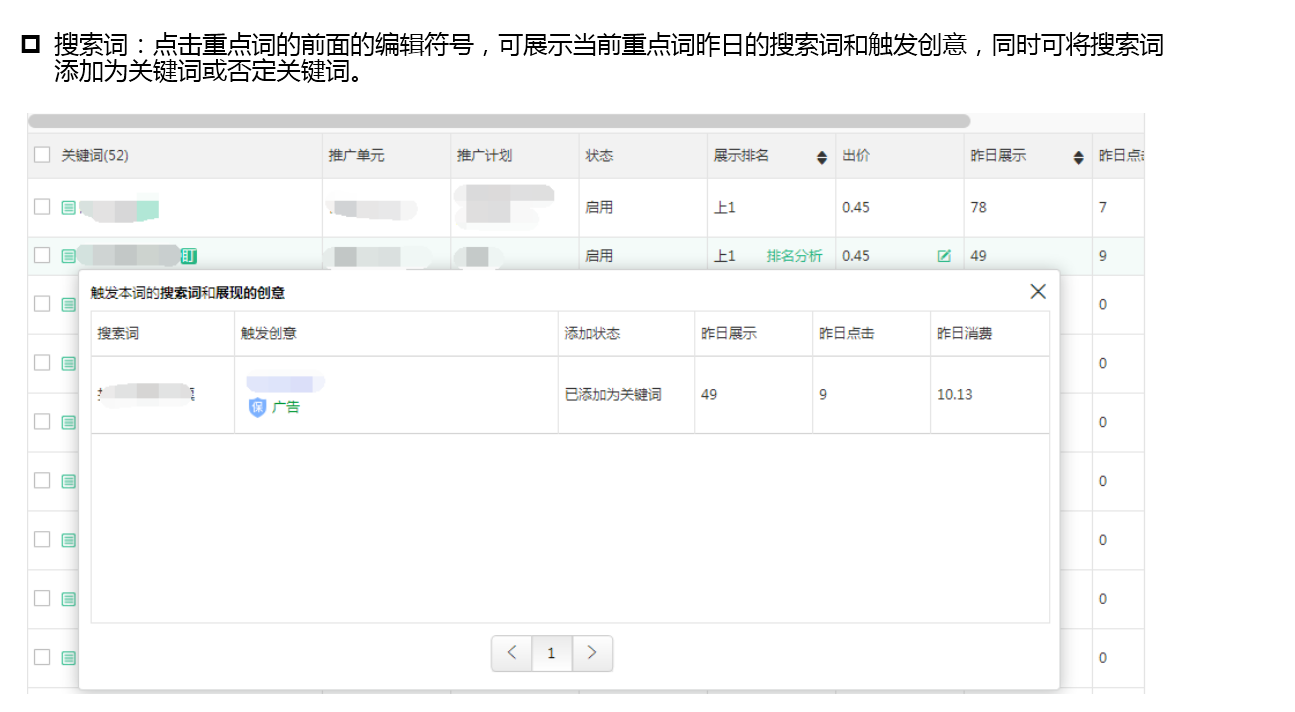This screenshot has height=712, width=1295.
Task: Click the bid edit pencil icon beside 0.45
Action: click(x=944, y=256)
